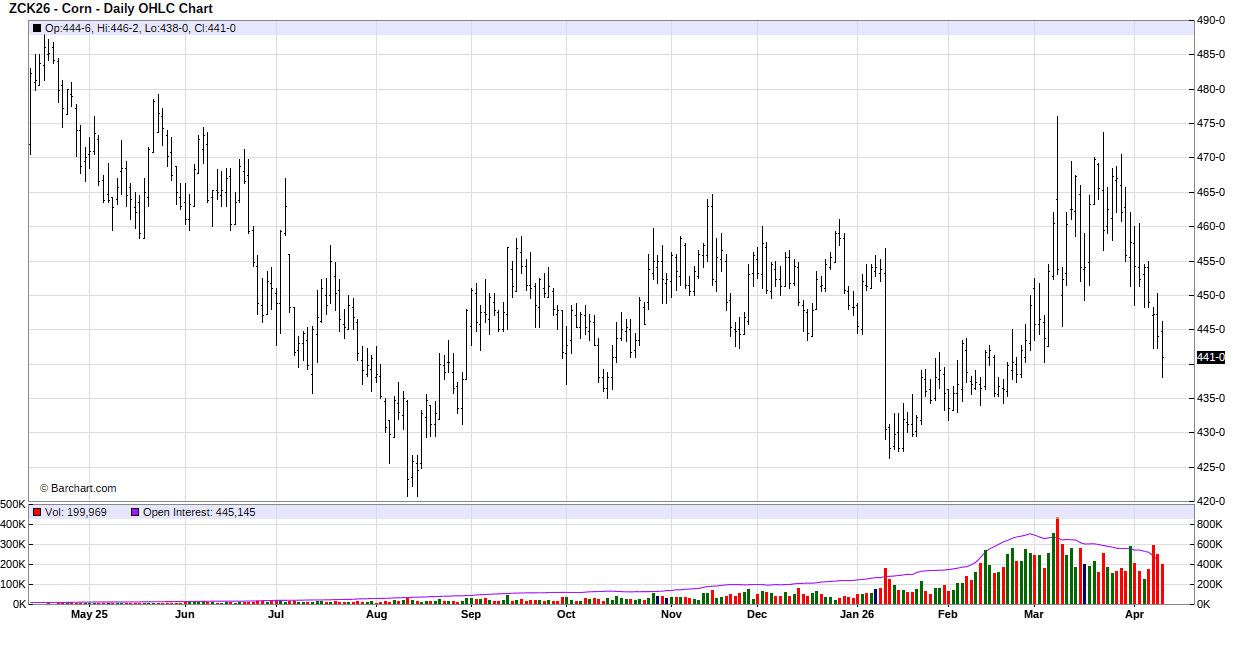Click the black OHLC legend square
The height and width of the screenshot is (645, 1236).
coord(37,28)
